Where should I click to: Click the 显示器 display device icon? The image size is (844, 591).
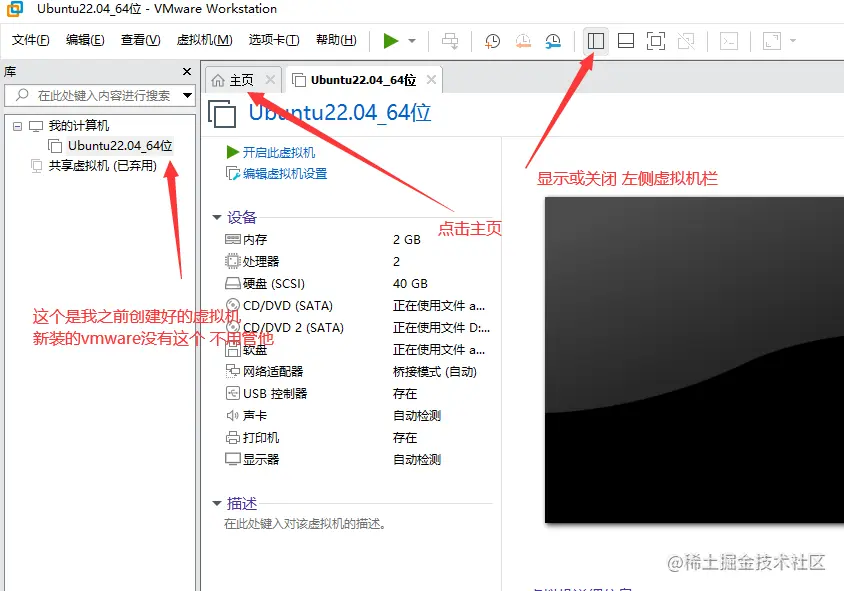(x=233, y=459)
